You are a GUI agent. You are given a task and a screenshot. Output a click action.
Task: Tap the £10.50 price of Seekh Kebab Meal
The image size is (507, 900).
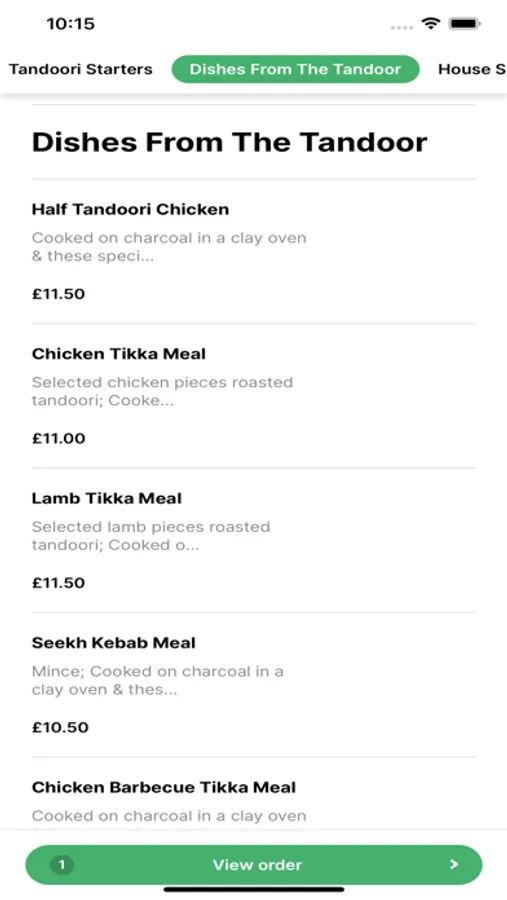[60, 728]
